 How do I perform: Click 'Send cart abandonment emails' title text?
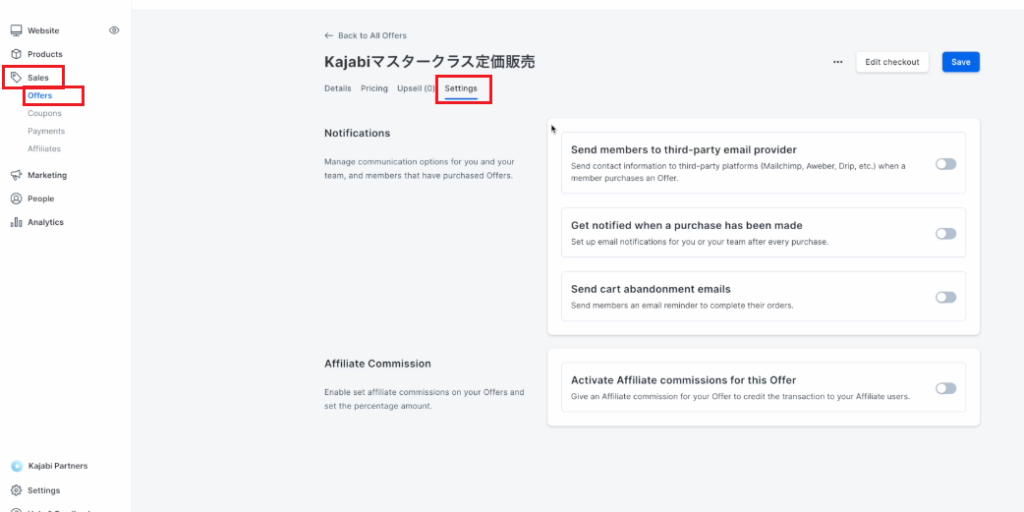(x=650, y=289)
